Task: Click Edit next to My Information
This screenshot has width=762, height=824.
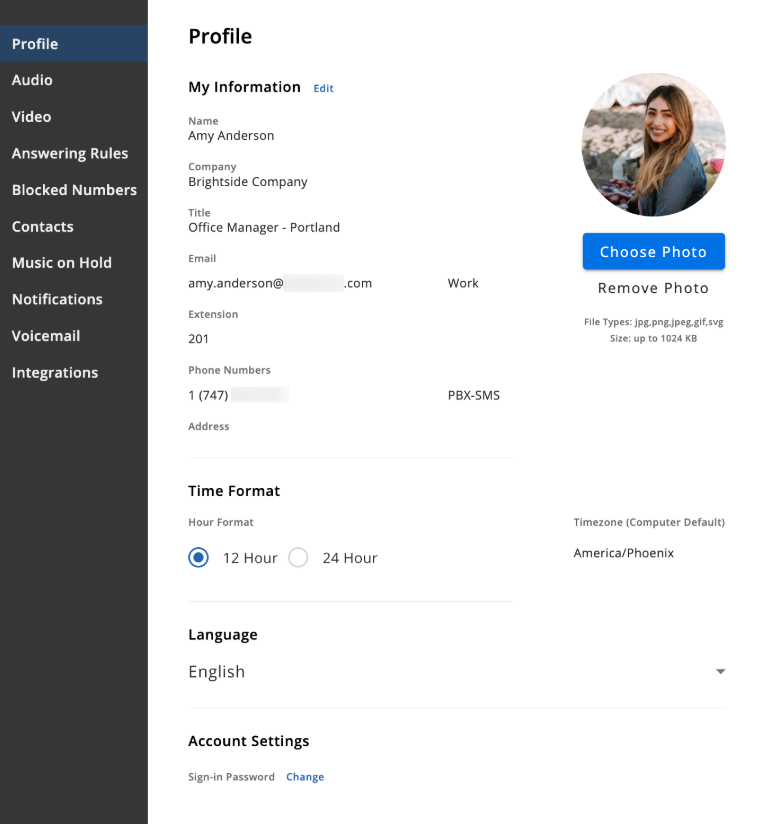Action: pyautogui.click(x=323, y=88)
